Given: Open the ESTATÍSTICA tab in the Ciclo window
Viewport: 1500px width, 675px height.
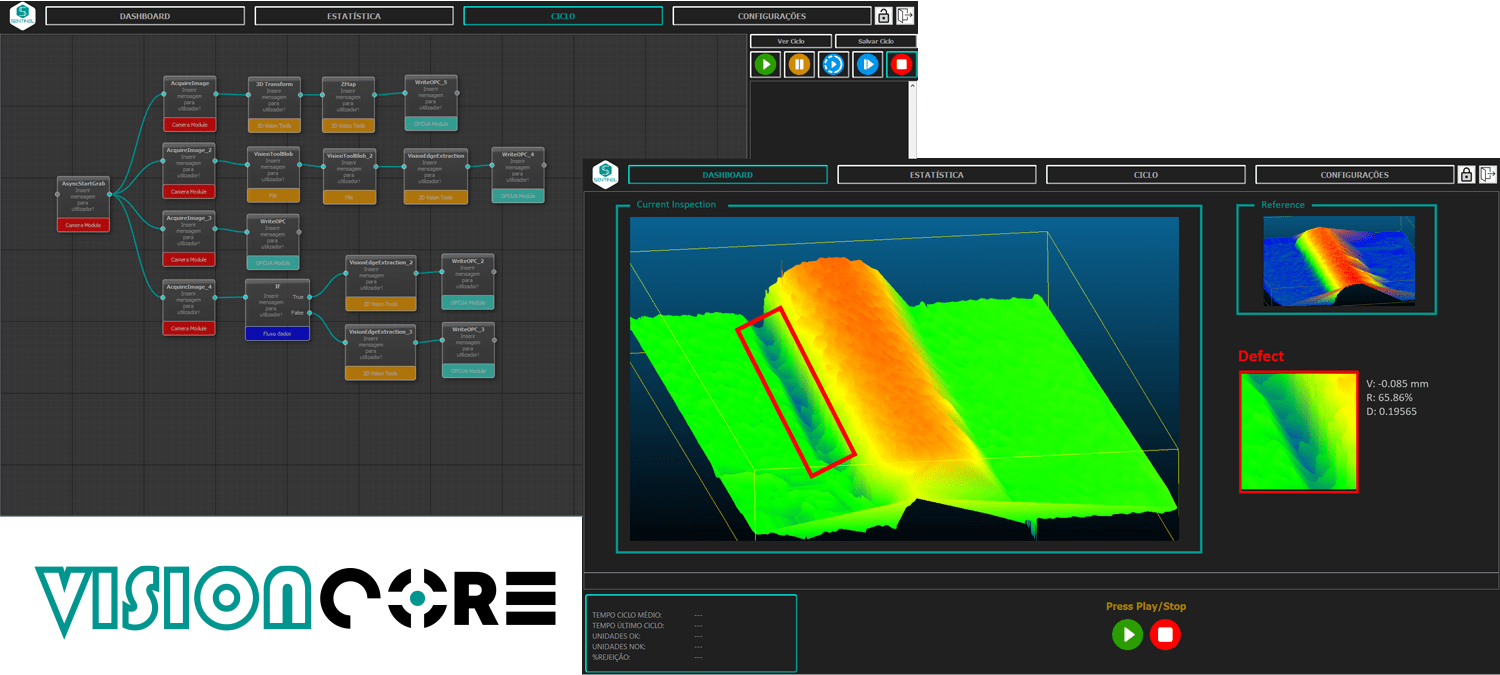Looking at the screenshot, I should (354, 16).
